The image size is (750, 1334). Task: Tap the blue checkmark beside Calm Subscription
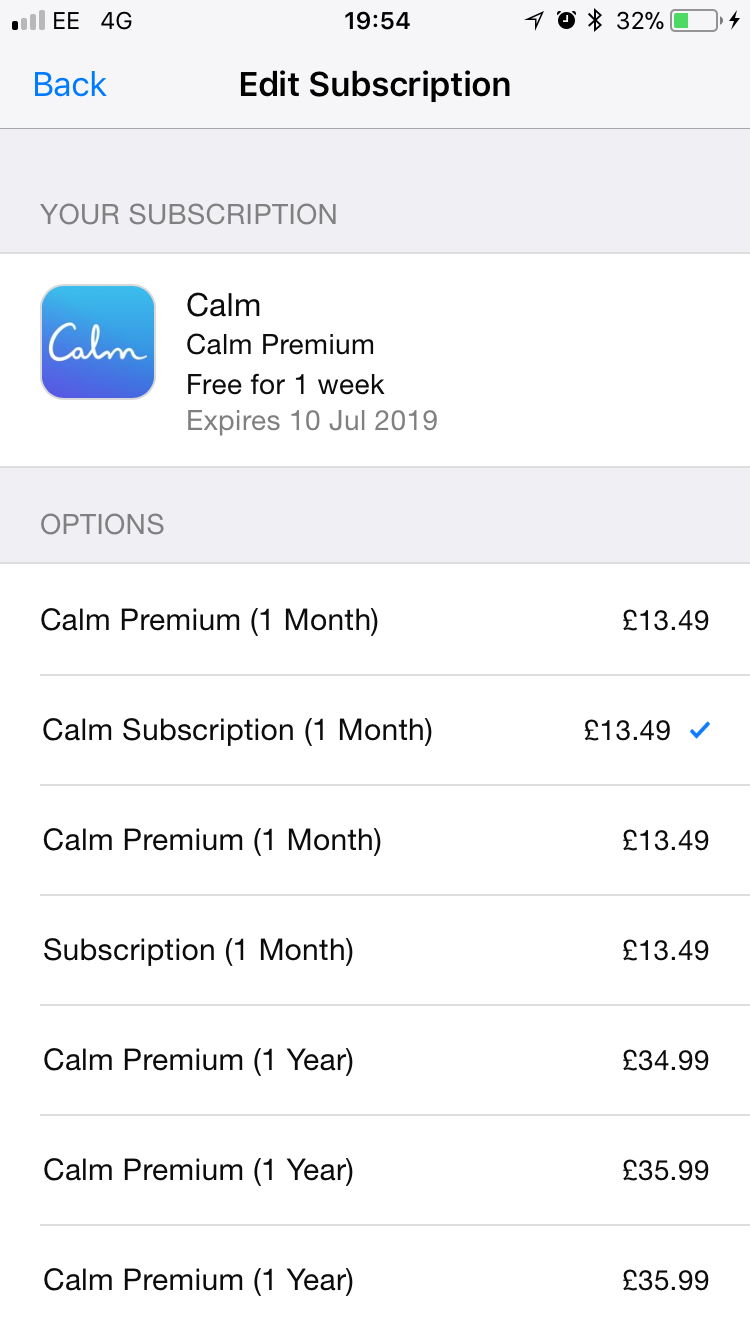pyautogui.click(x=699, y=731)
